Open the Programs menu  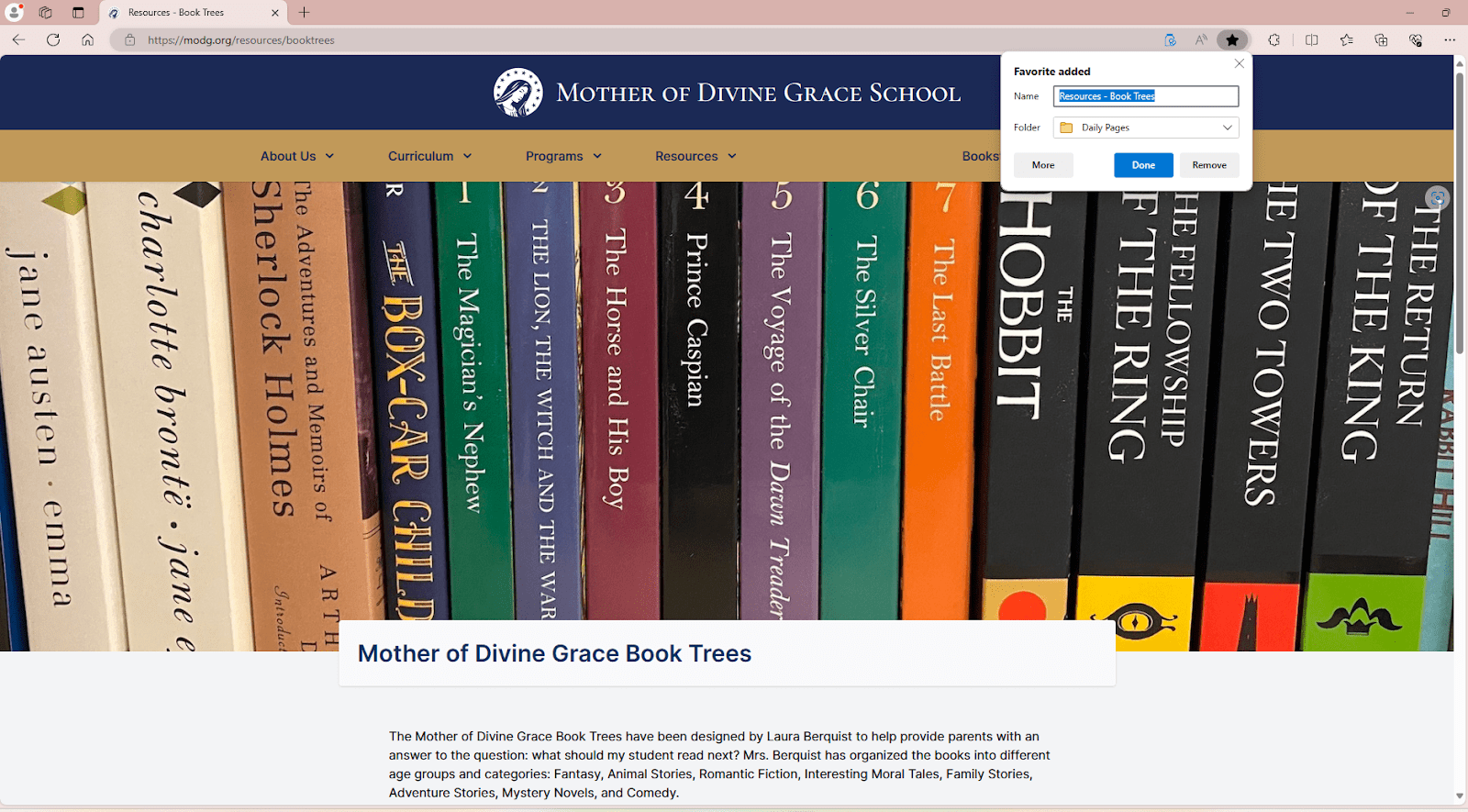(x=563, y=156)
